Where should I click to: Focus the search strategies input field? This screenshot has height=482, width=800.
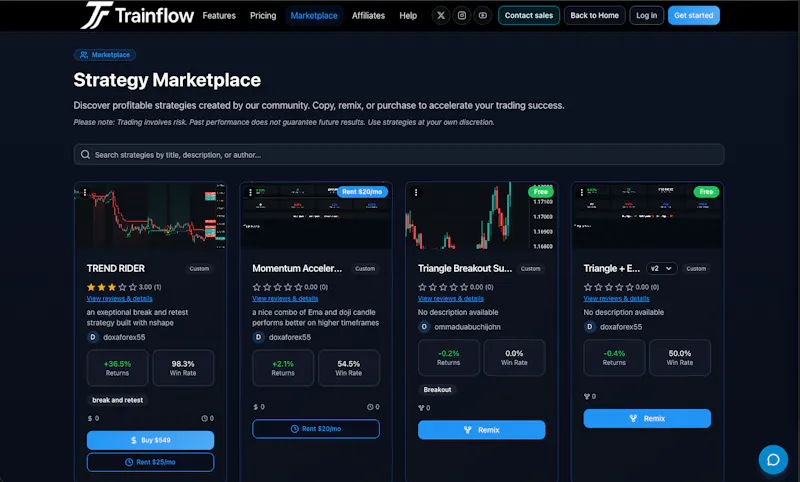pos(399,155)
